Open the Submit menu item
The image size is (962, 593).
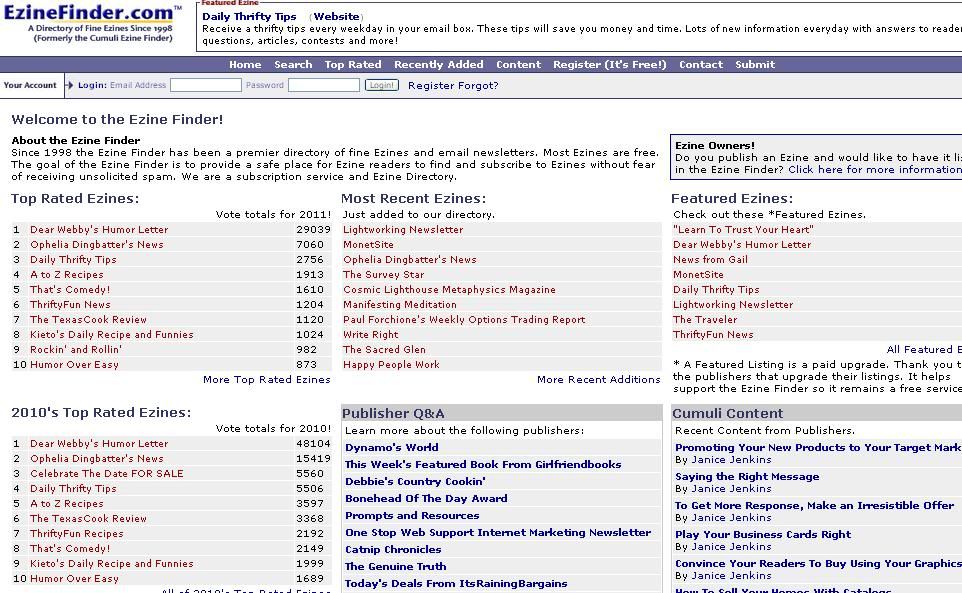755,64
